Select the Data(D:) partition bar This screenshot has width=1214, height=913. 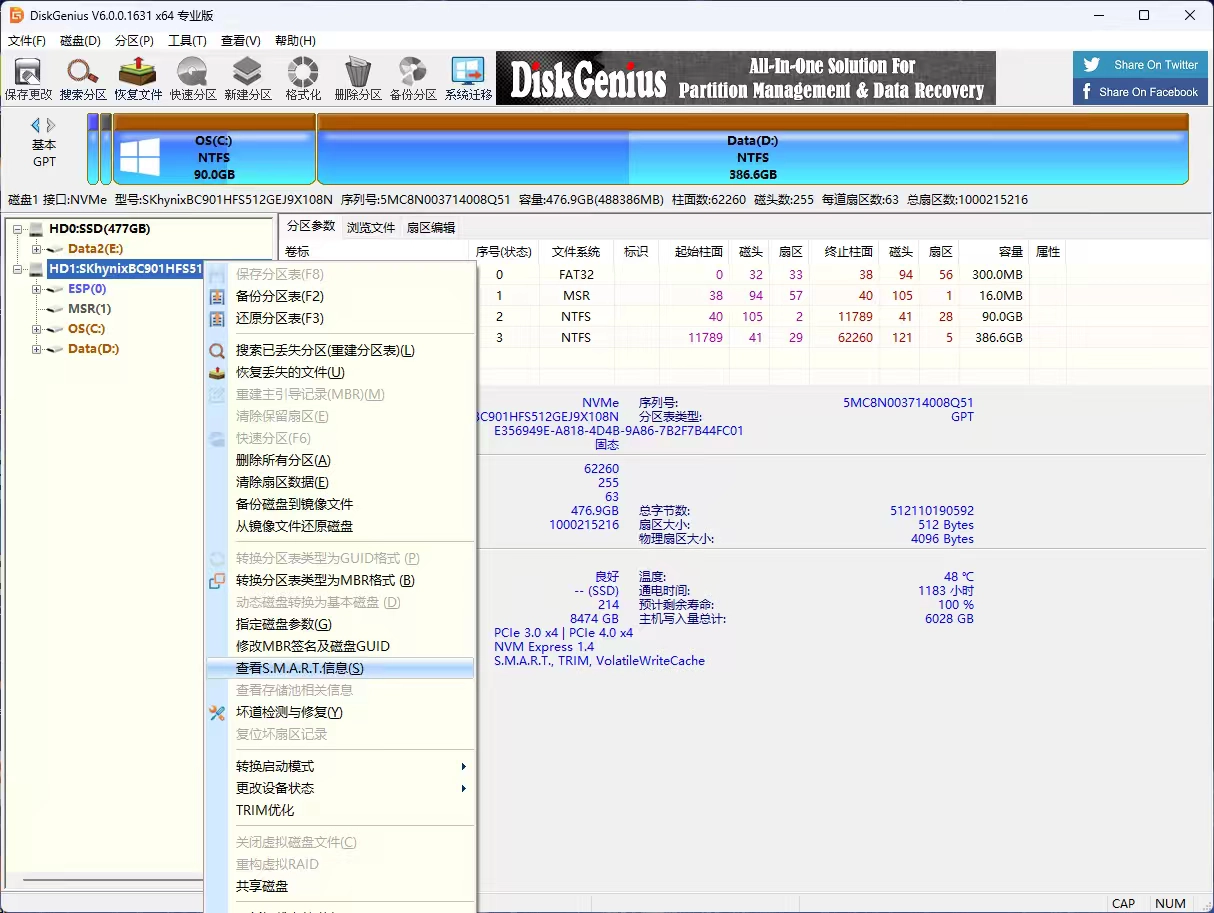pos(753,150)
